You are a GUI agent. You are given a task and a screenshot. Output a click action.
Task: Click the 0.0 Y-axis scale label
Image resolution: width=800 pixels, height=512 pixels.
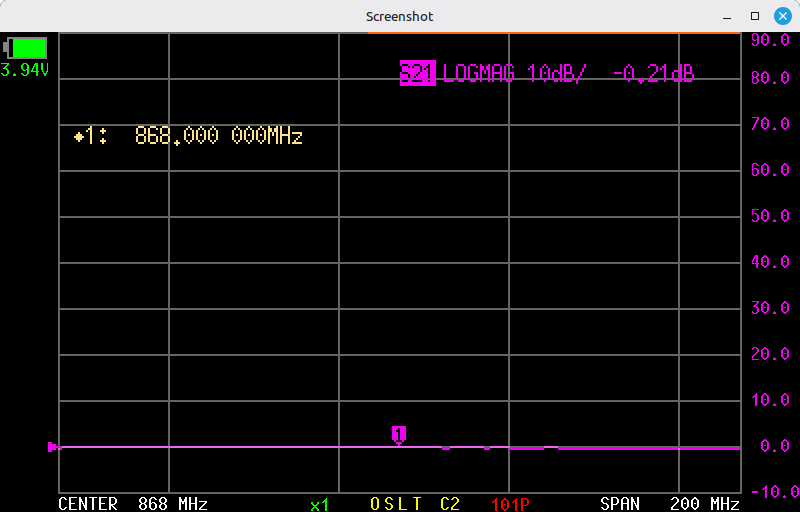coord(775,446)
